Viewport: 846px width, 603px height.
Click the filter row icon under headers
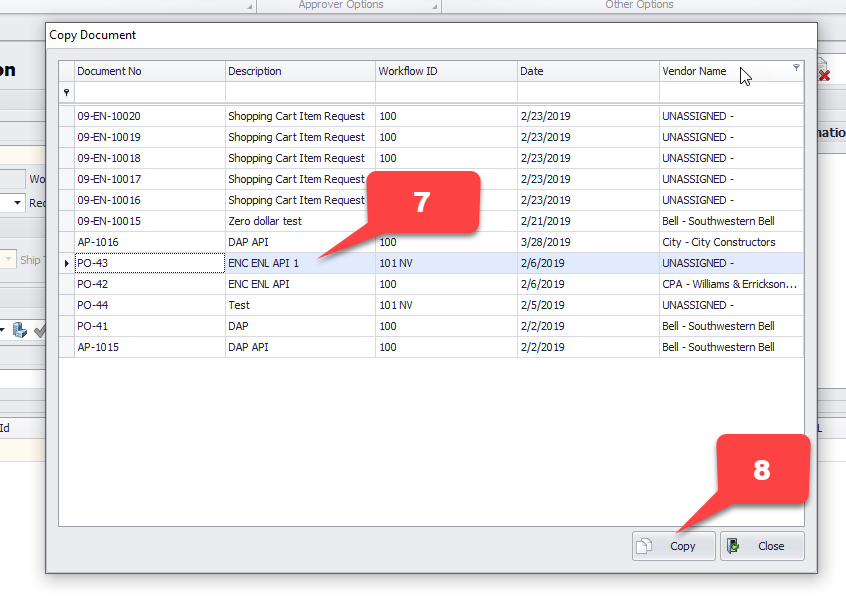pos(66,92)
